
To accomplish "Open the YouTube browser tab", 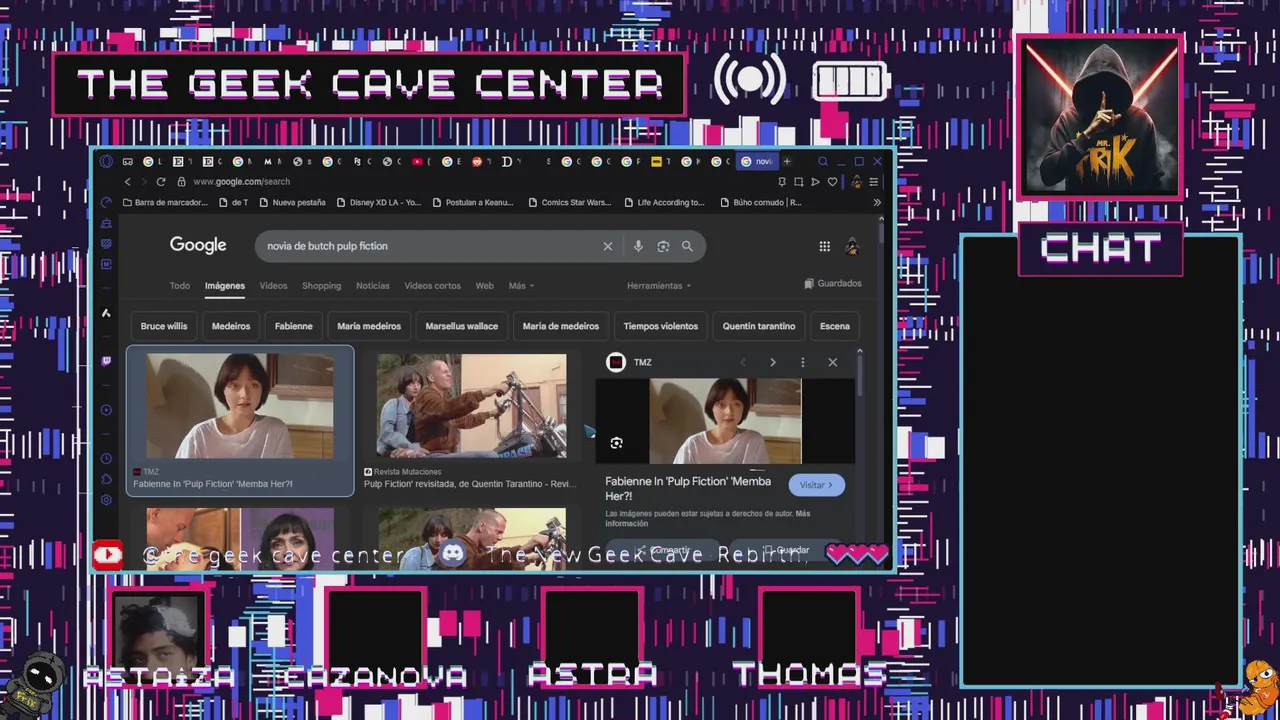I will pos(417,161).
